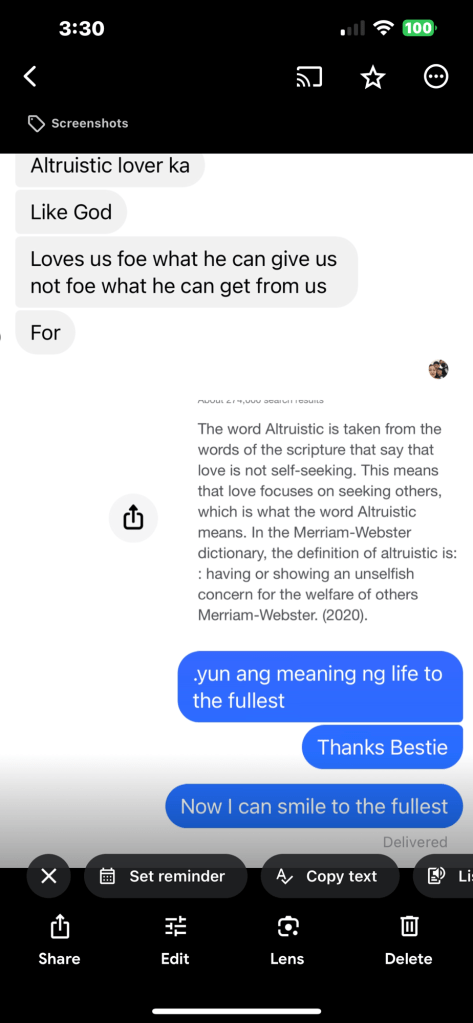Open the three-dot more options menu
Image resolution: width=473 pixels, height=1023 pixels.
point(436,78)
